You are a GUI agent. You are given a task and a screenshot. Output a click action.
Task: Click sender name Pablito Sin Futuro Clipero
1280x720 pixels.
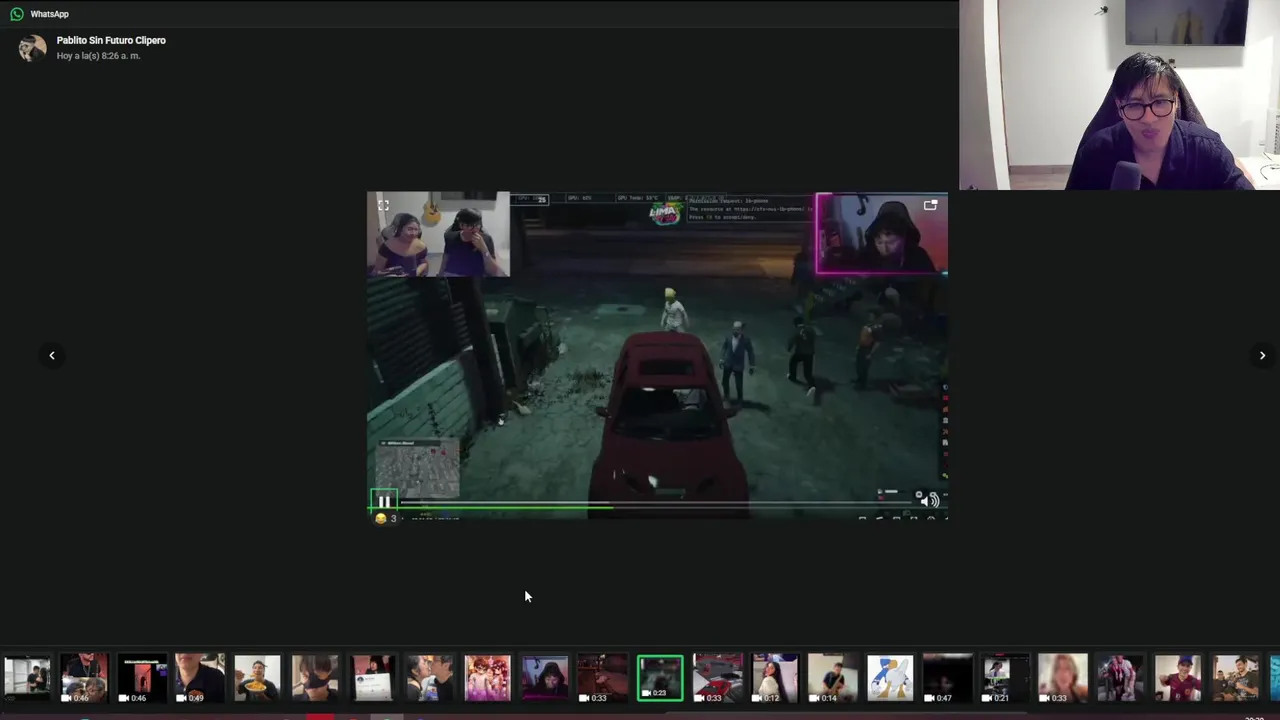click(x=111, y=40)
